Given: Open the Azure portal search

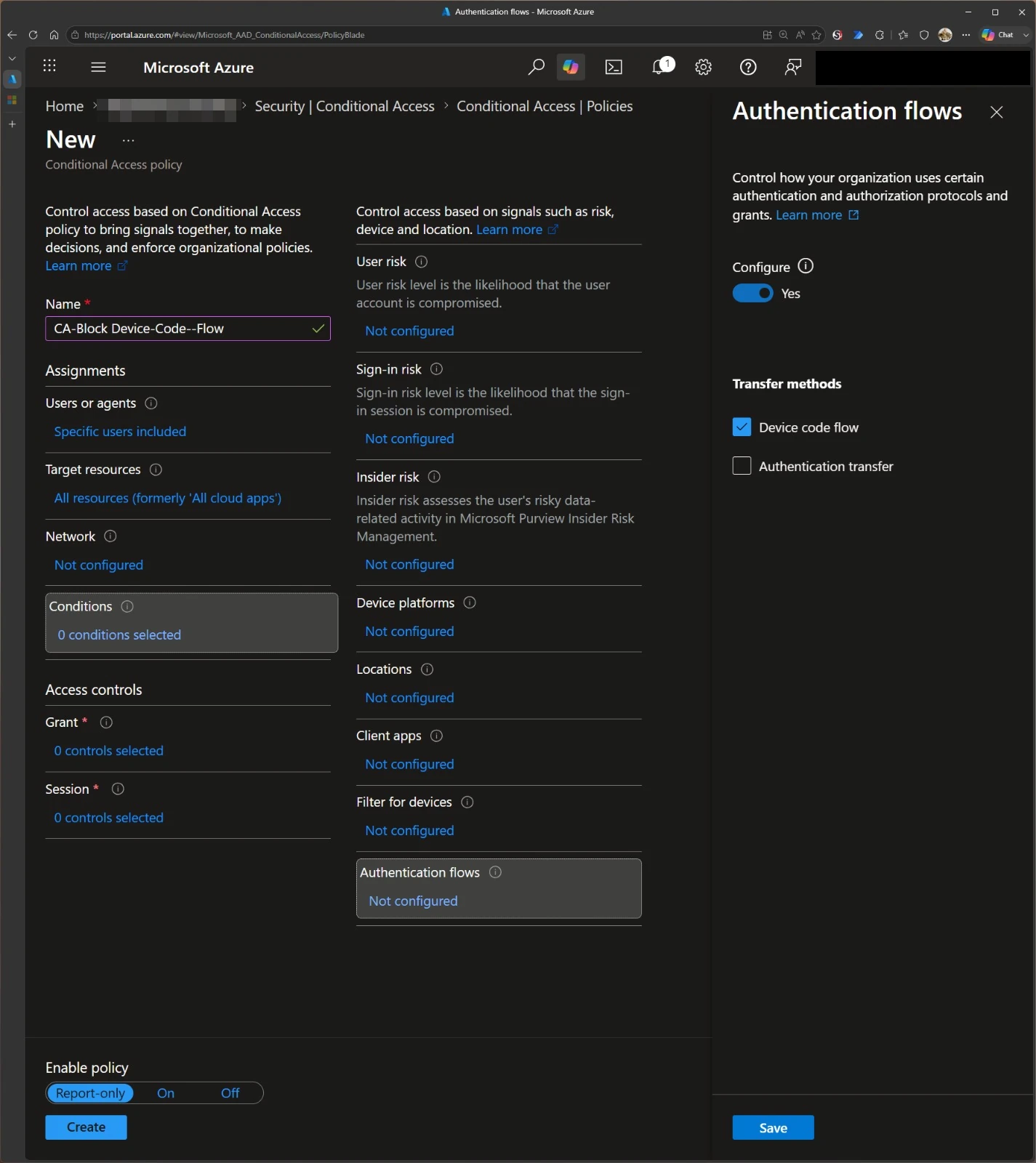Looking at the screenshot, I should (x=536, y=67).
